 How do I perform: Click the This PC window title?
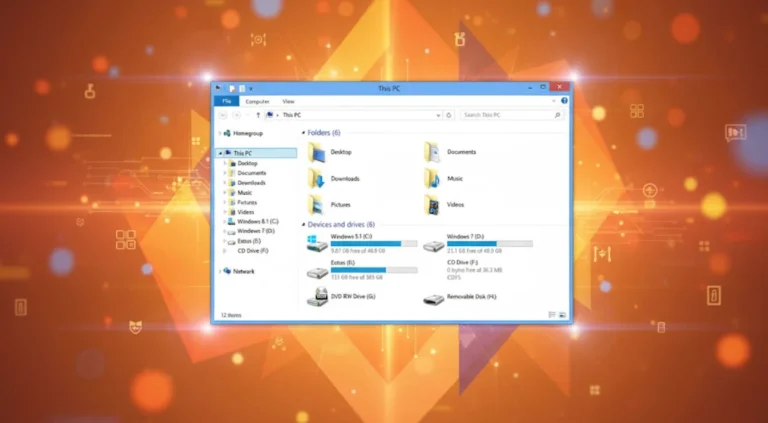pos(389,89)
